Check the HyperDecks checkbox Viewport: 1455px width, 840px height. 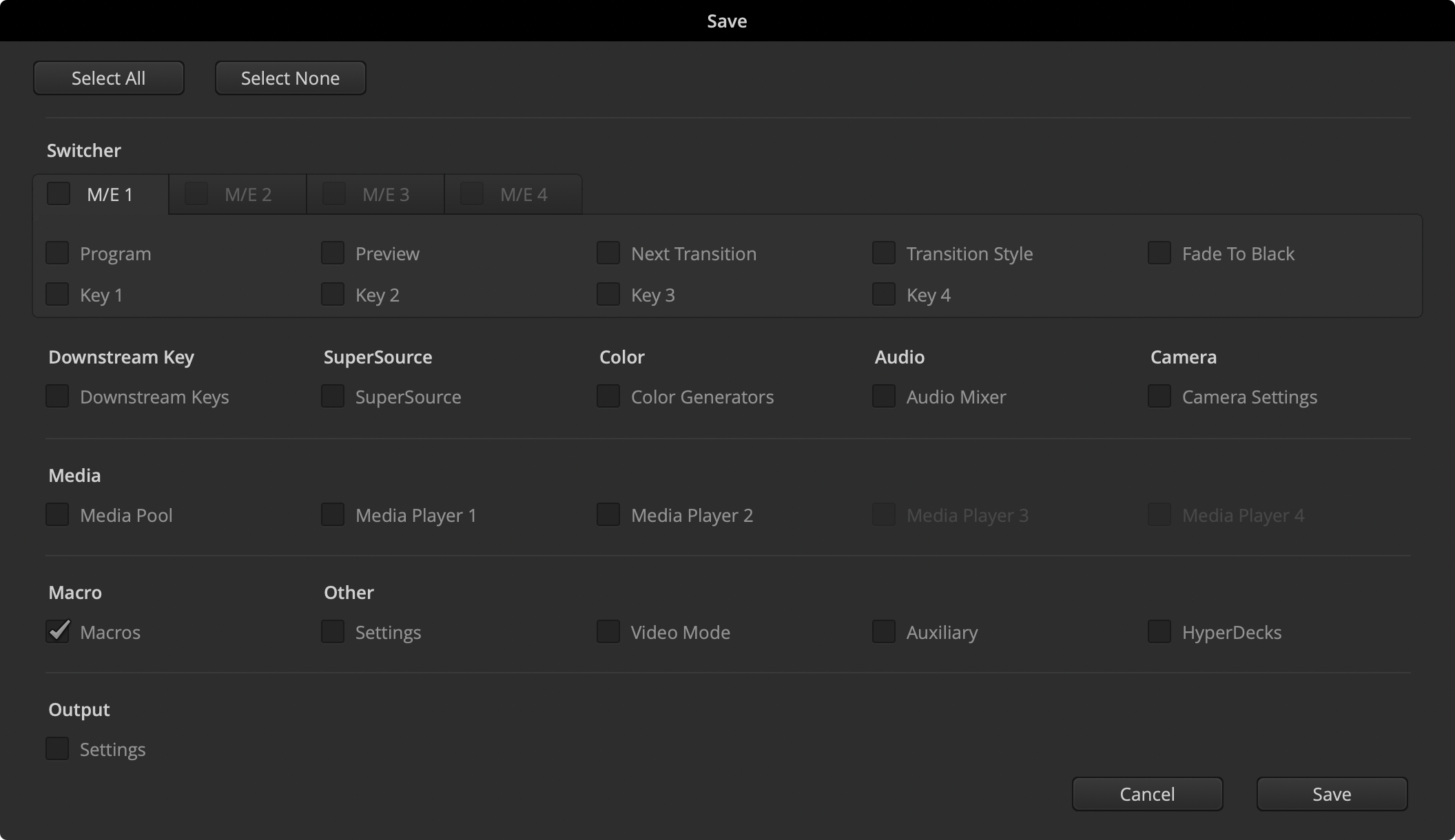[1160, 632]
